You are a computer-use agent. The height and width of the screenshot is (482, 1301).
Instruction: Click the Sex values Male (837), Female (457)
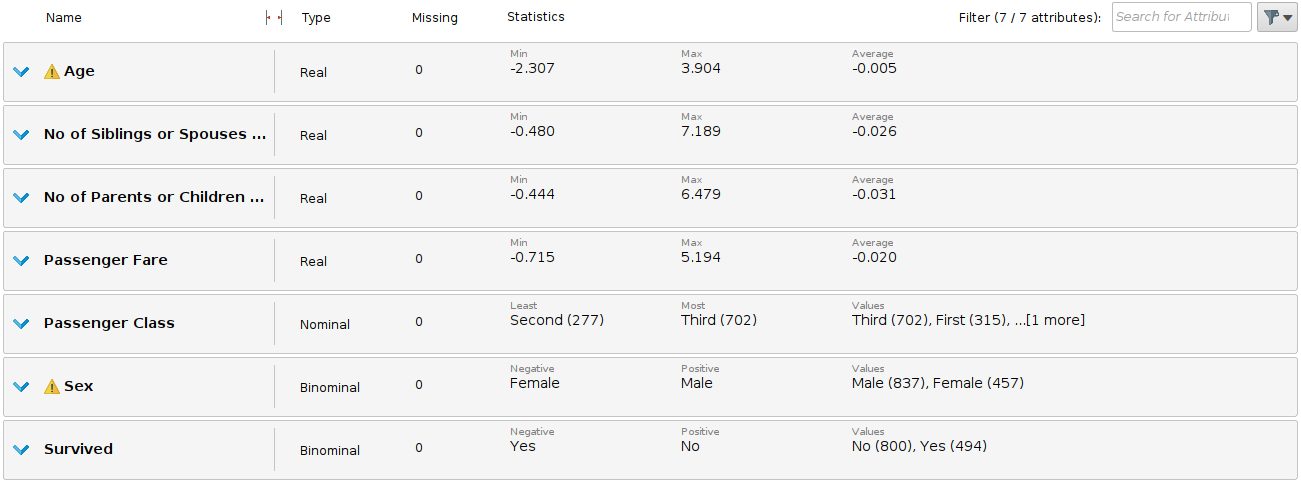click(937, 383)
